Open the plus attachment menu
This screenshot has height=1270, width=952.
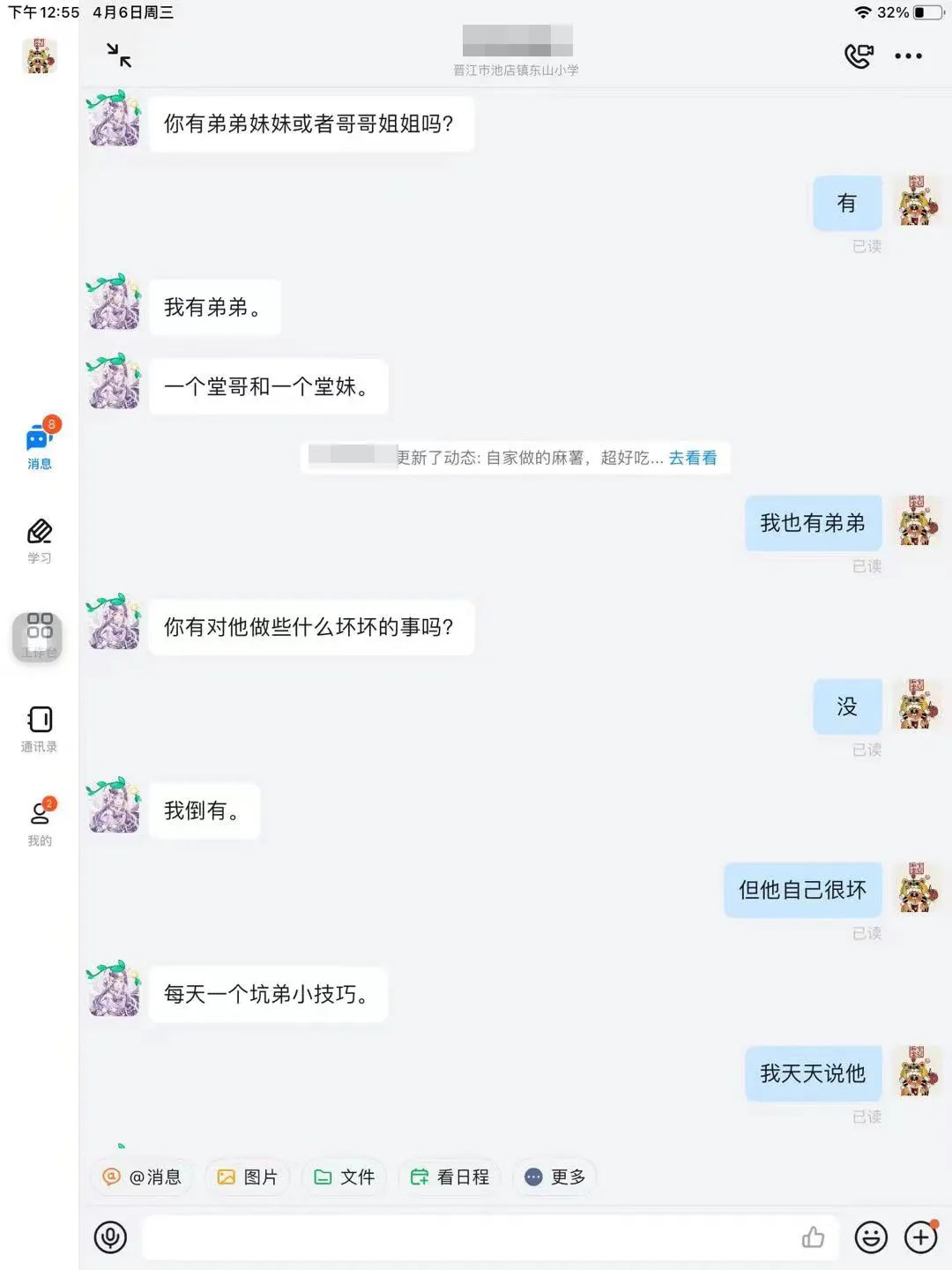921,1237
